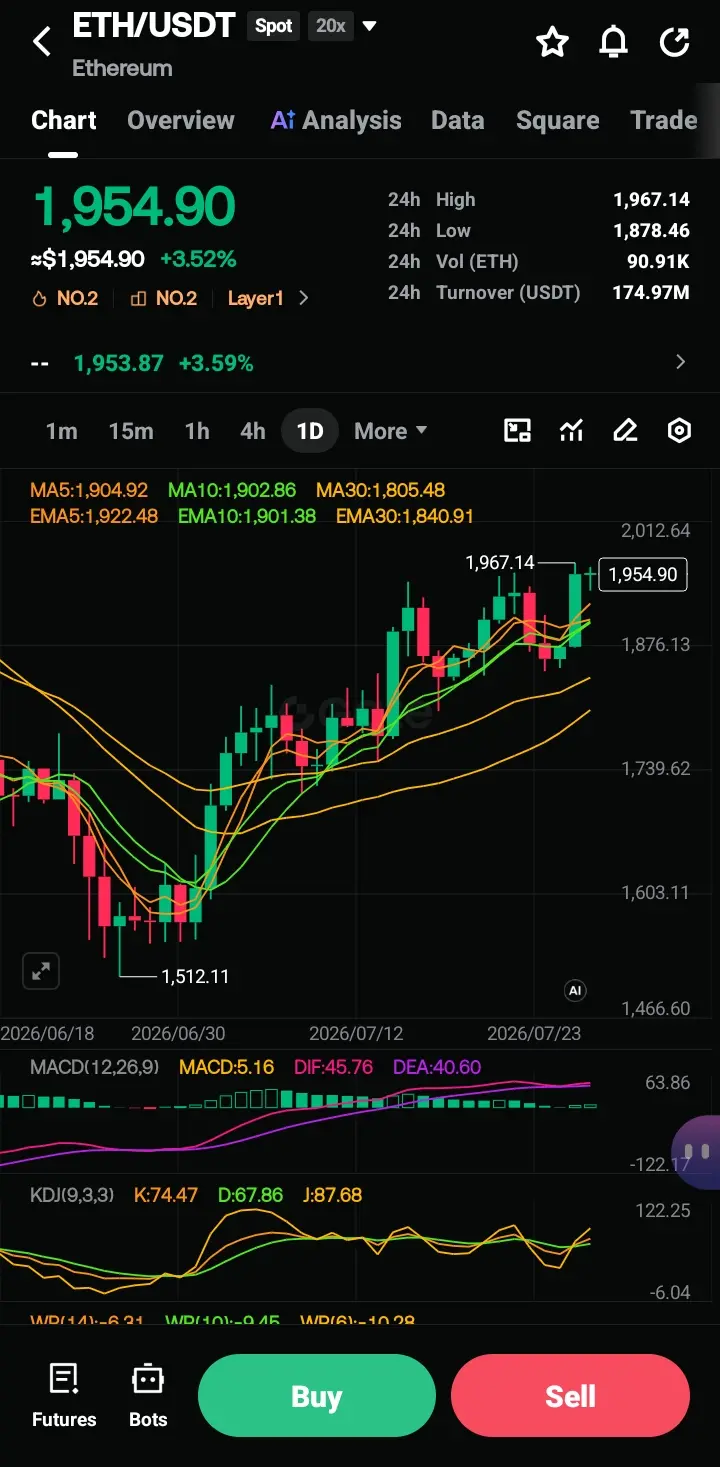720x1467 pixels.
Task: Expand the Layer1 tags chevron
Action: (x=304, y=298)
